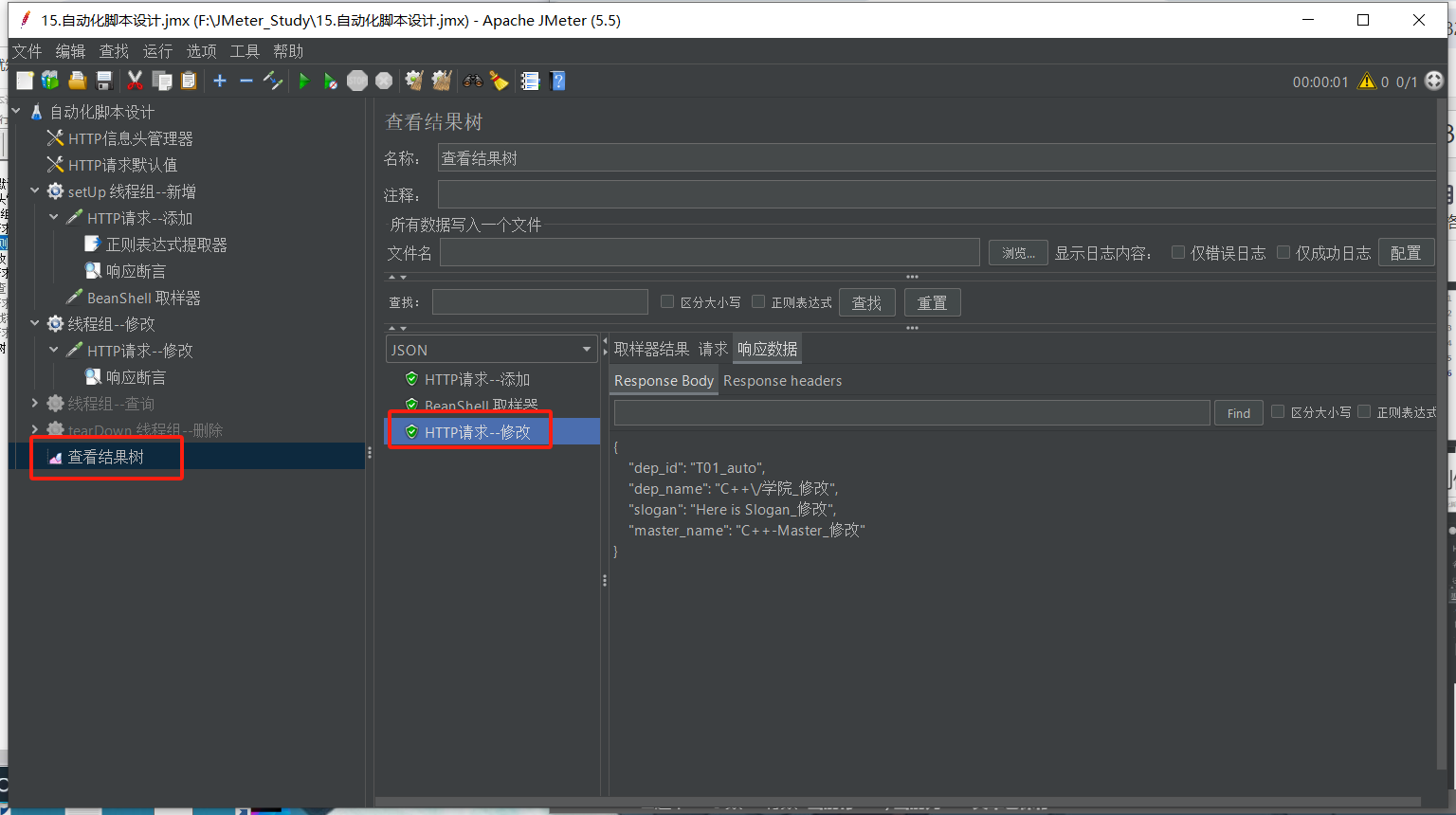Select 响应断言 under HTTP请求--修改

click(x=136, y=377)
